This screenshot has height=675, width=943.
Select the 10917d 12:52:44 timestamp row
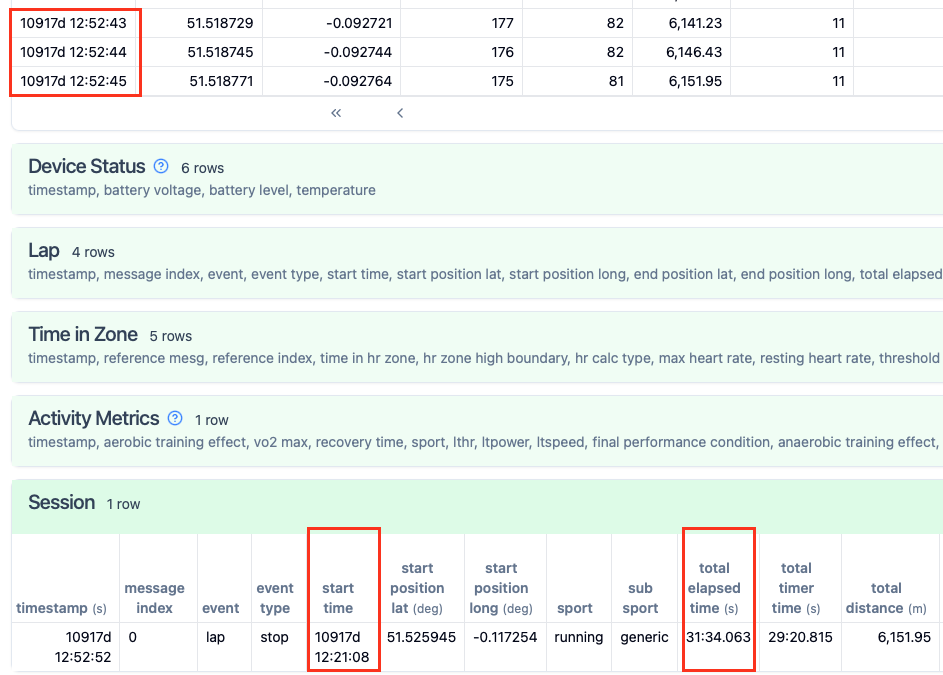point(74,52)
